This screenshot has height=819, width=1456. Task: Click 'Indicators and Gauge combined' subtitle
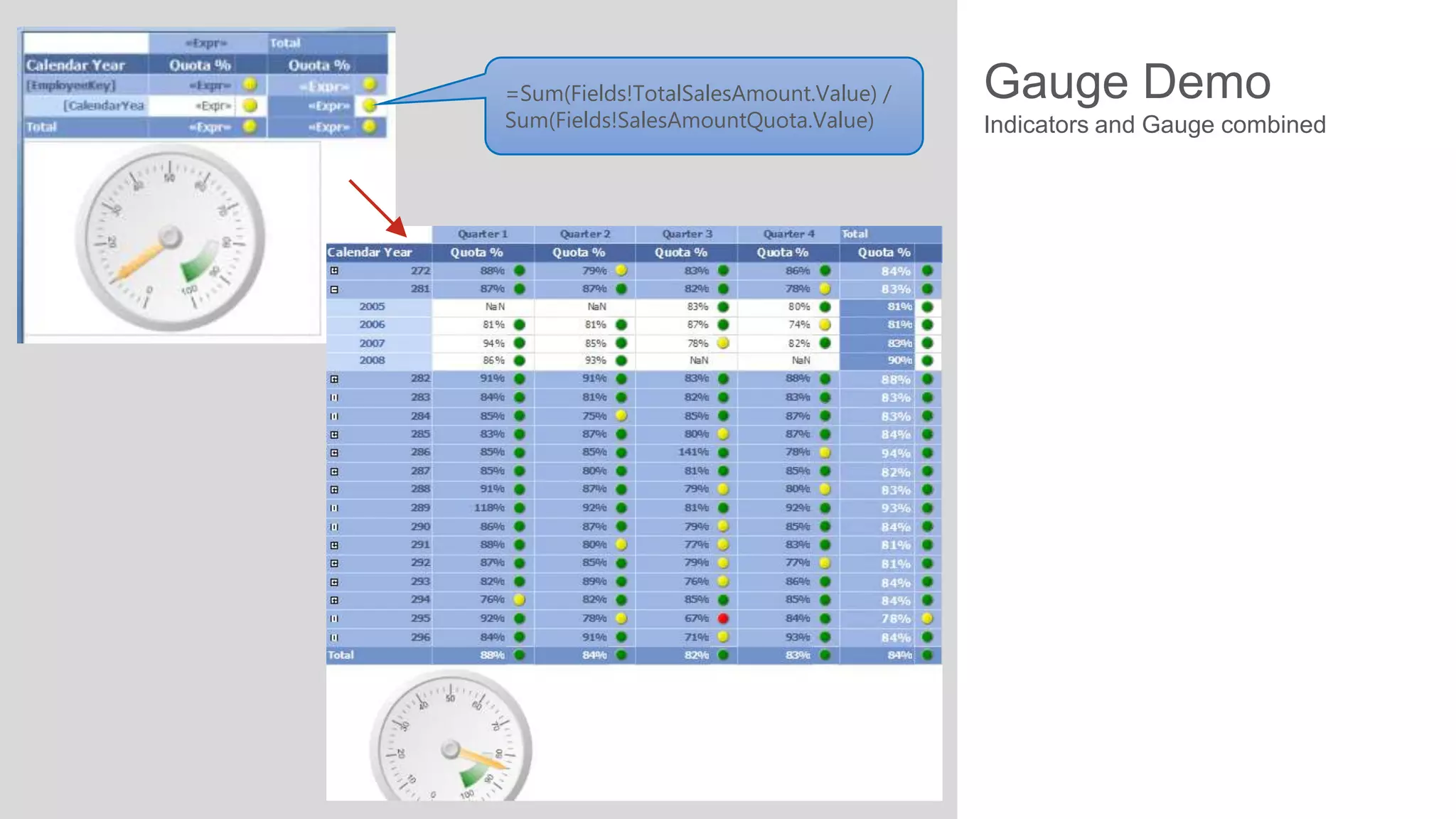pyautogui.click(x=1155, y=125)
